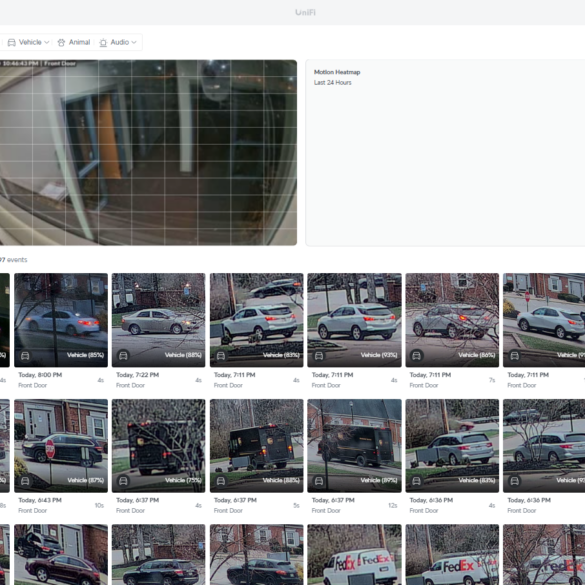
Task: Click the Today, 8:00 PM timestamp
Action: (x=40, y=375)
